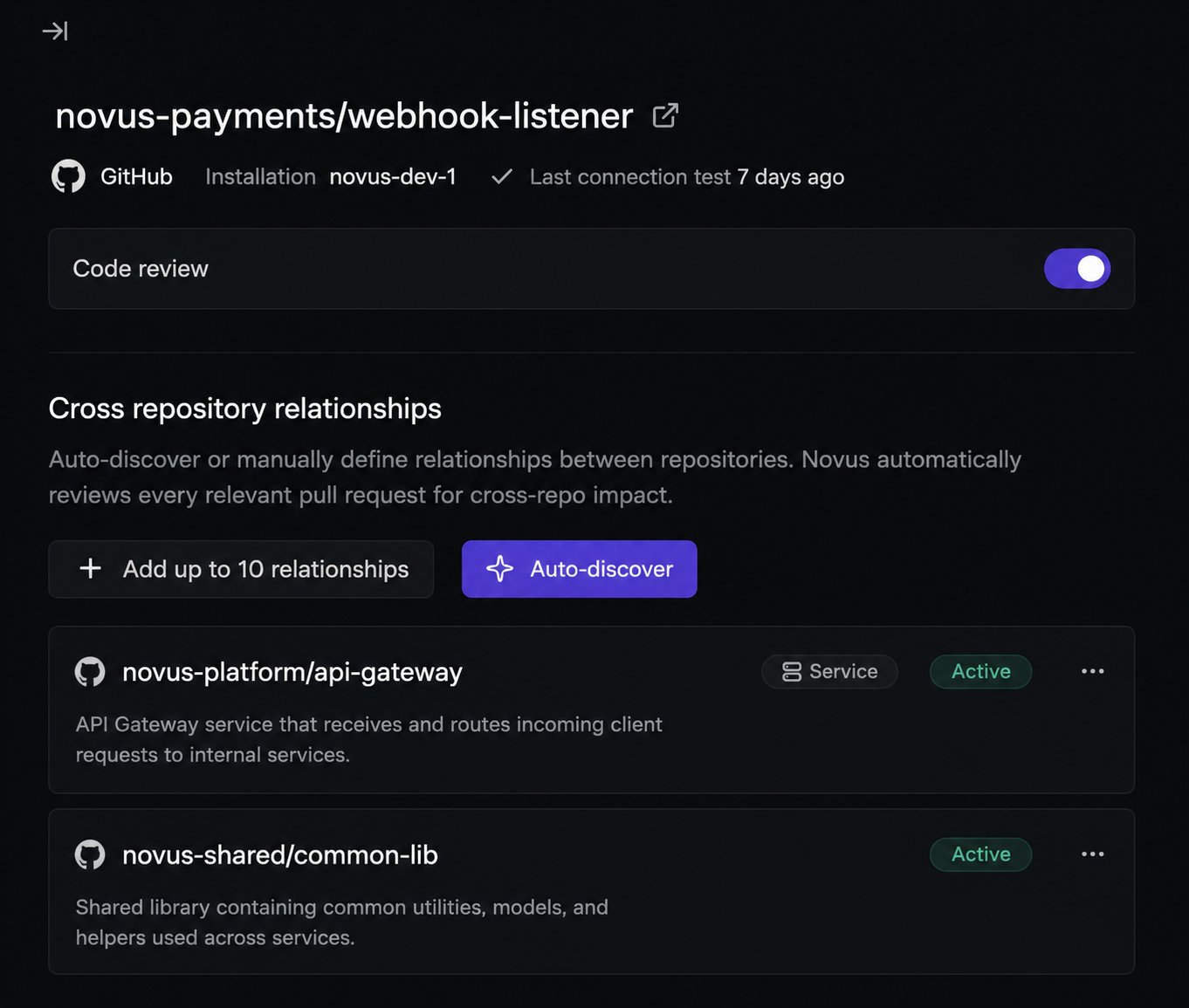Click the plus icon in Add relationships
Image resolution: width=1189 pixels, height=1008 pixels.
click(90, 569)
